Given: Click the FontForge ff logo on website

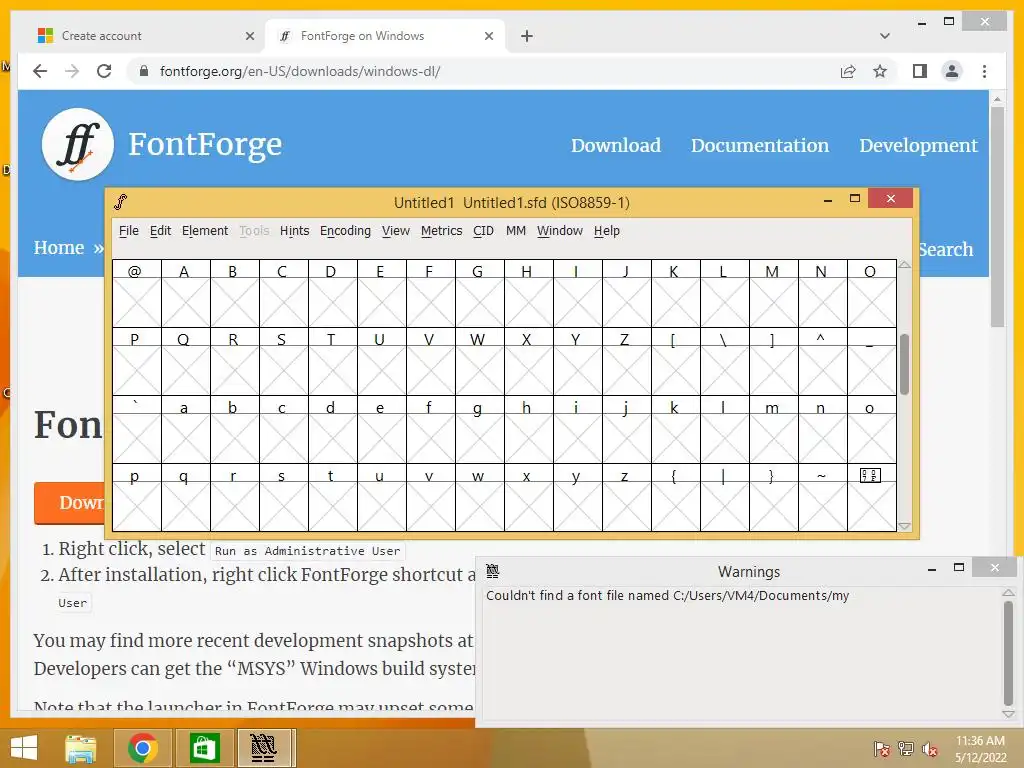Looking at the screenshot, I should coord(78,144).
